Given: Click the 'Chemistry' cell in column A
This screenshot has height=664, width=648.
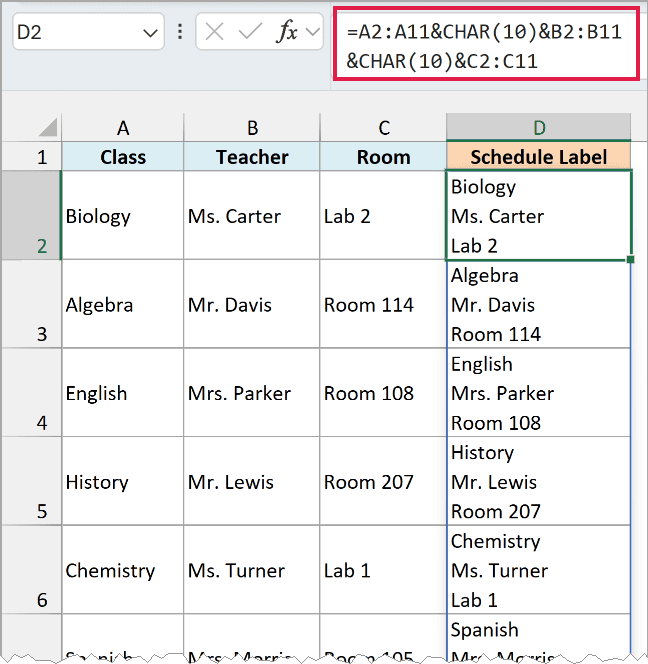Looking at the screenshot, I should click(123, 570).
